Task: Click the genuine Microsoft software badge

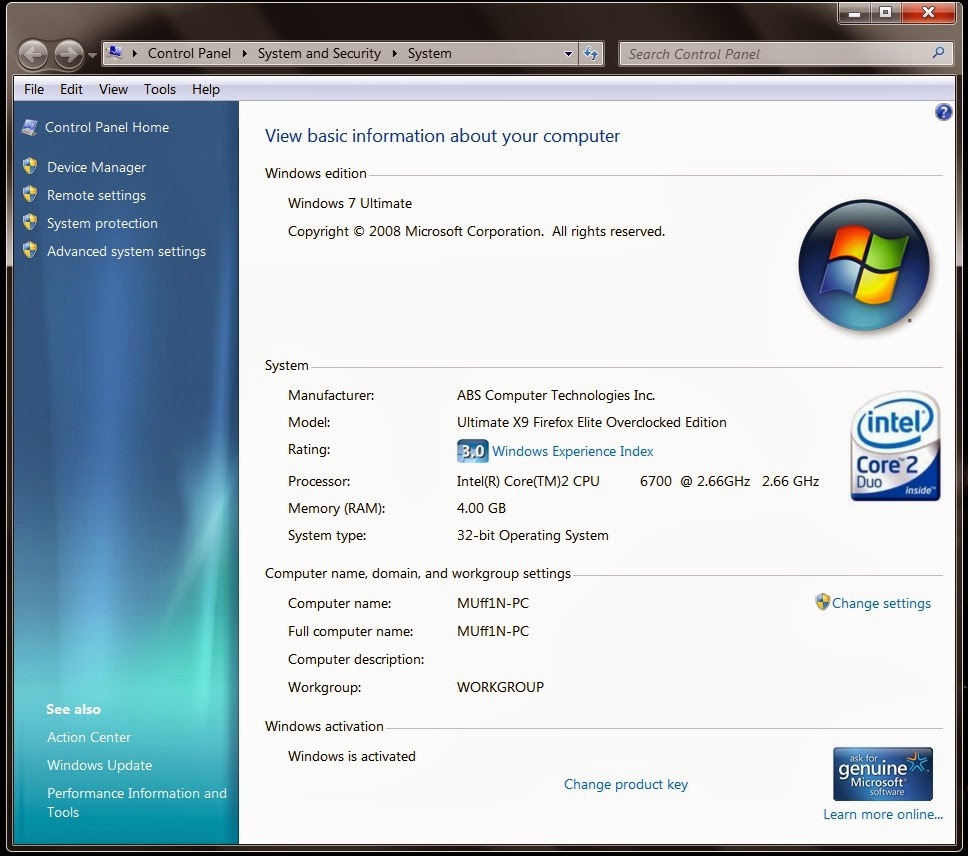Action: tap(883, 774)
